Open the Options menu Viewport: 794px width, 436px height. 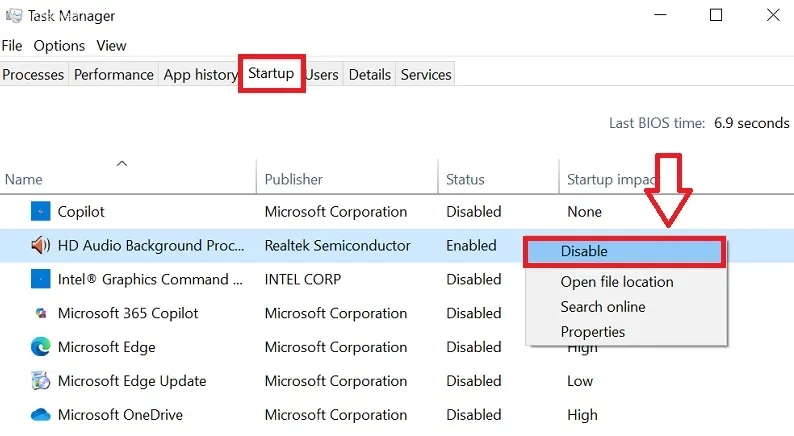click(59, 46)
